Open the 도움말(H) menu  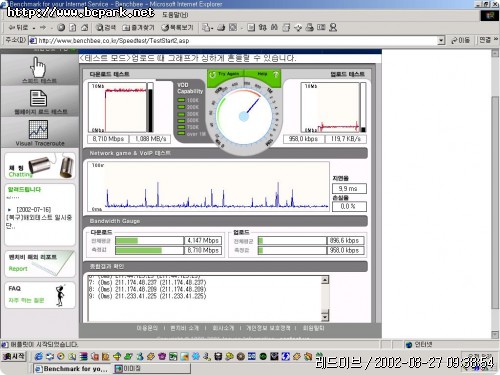175,15
